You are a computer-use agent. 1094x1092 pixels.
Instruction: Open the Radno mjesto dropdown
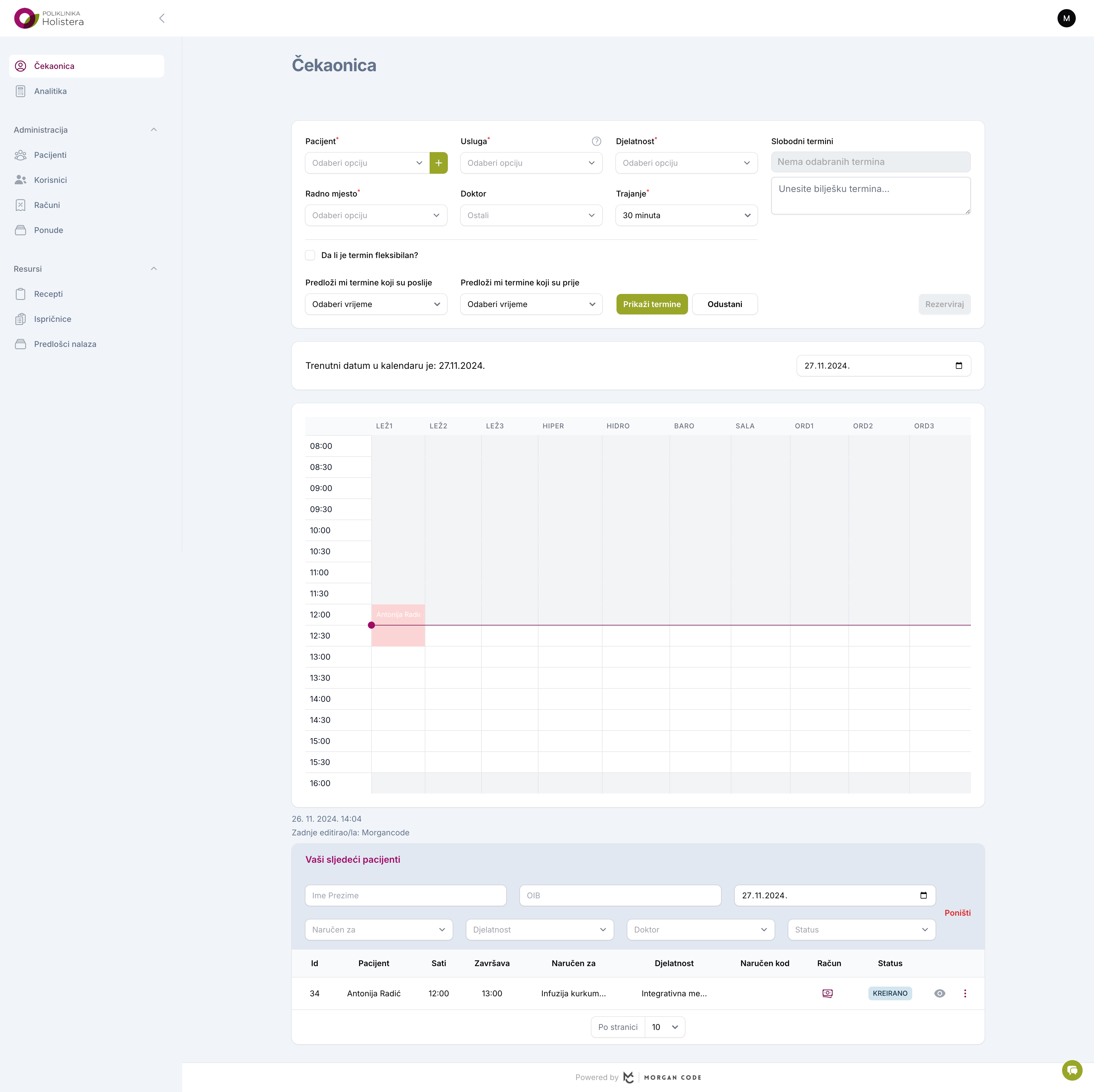[x=376, y=216]
